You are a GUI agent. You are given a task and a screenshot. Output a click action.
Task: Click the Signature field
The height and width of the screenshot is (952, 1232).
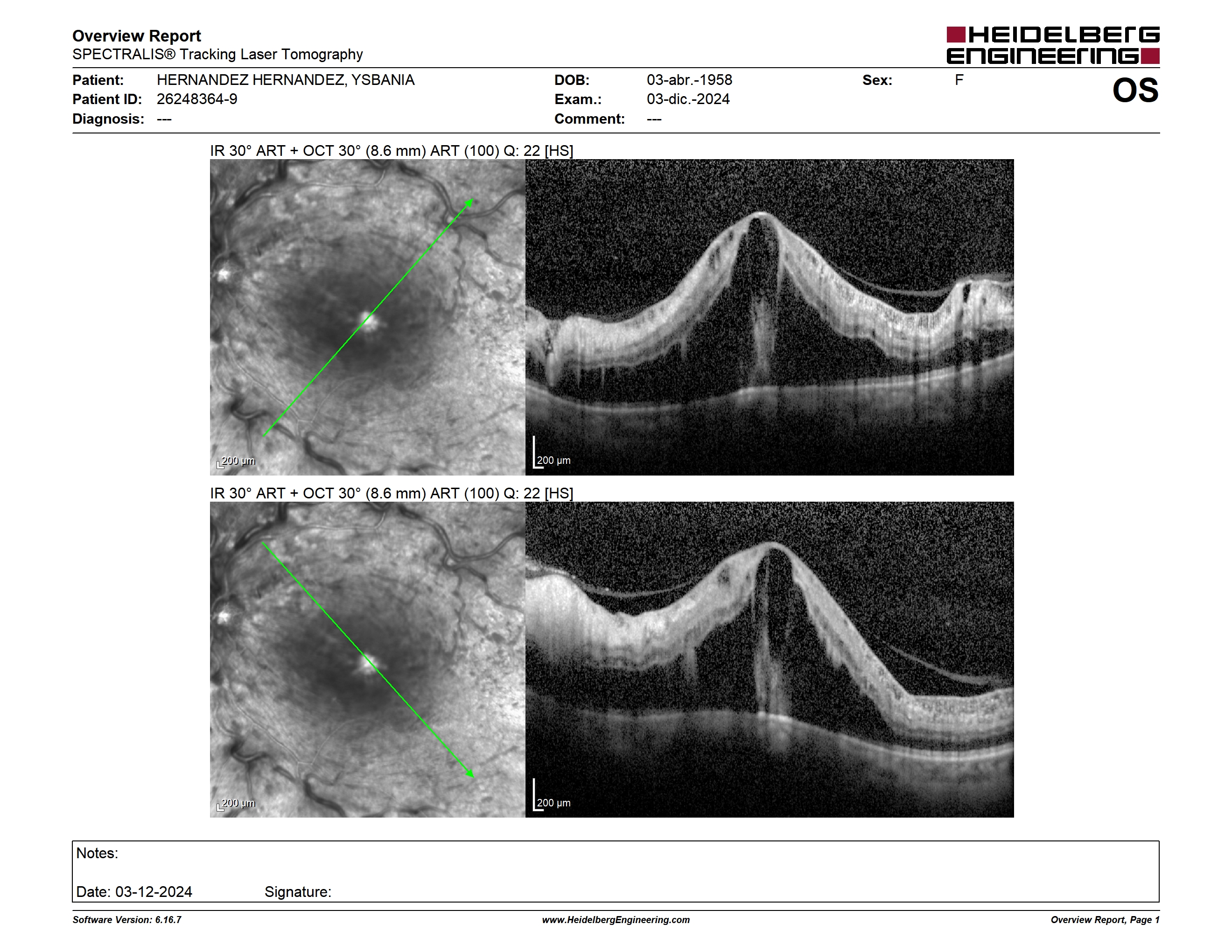(298, 892)
